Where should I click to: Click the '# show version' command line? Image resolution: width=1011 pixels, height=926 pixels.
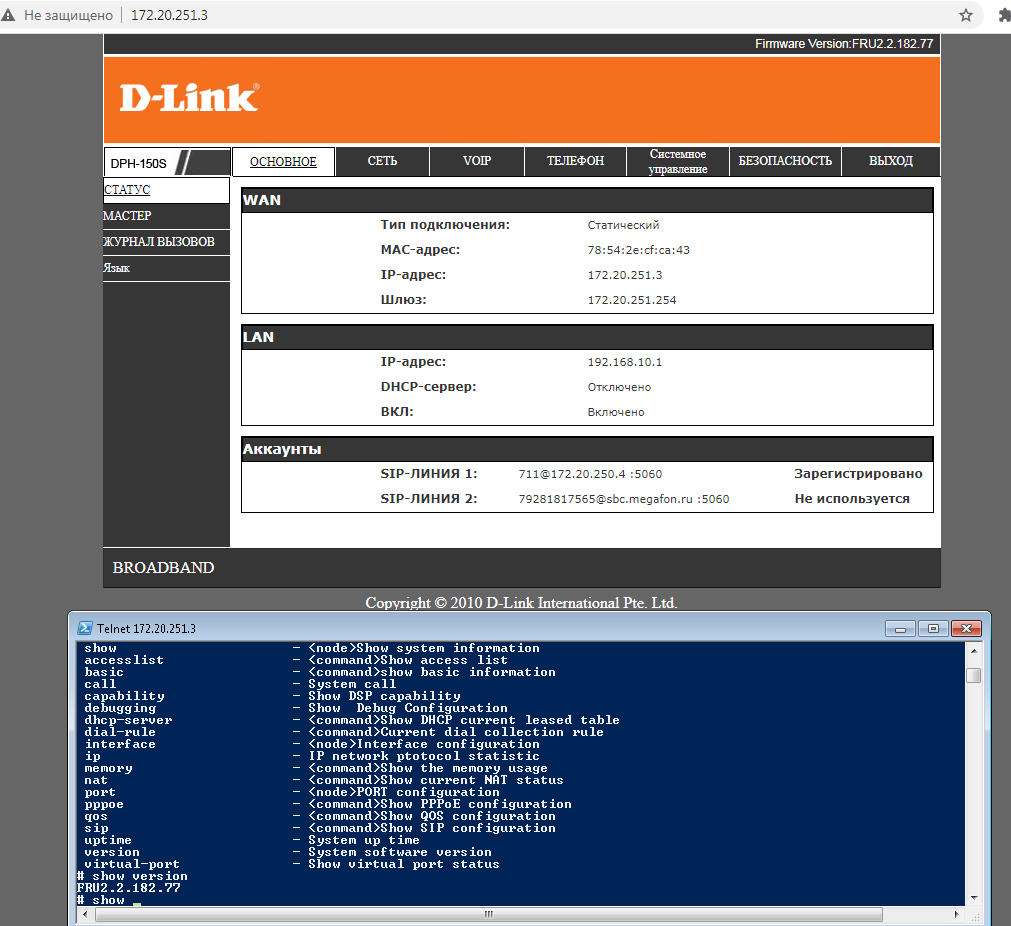132,876
